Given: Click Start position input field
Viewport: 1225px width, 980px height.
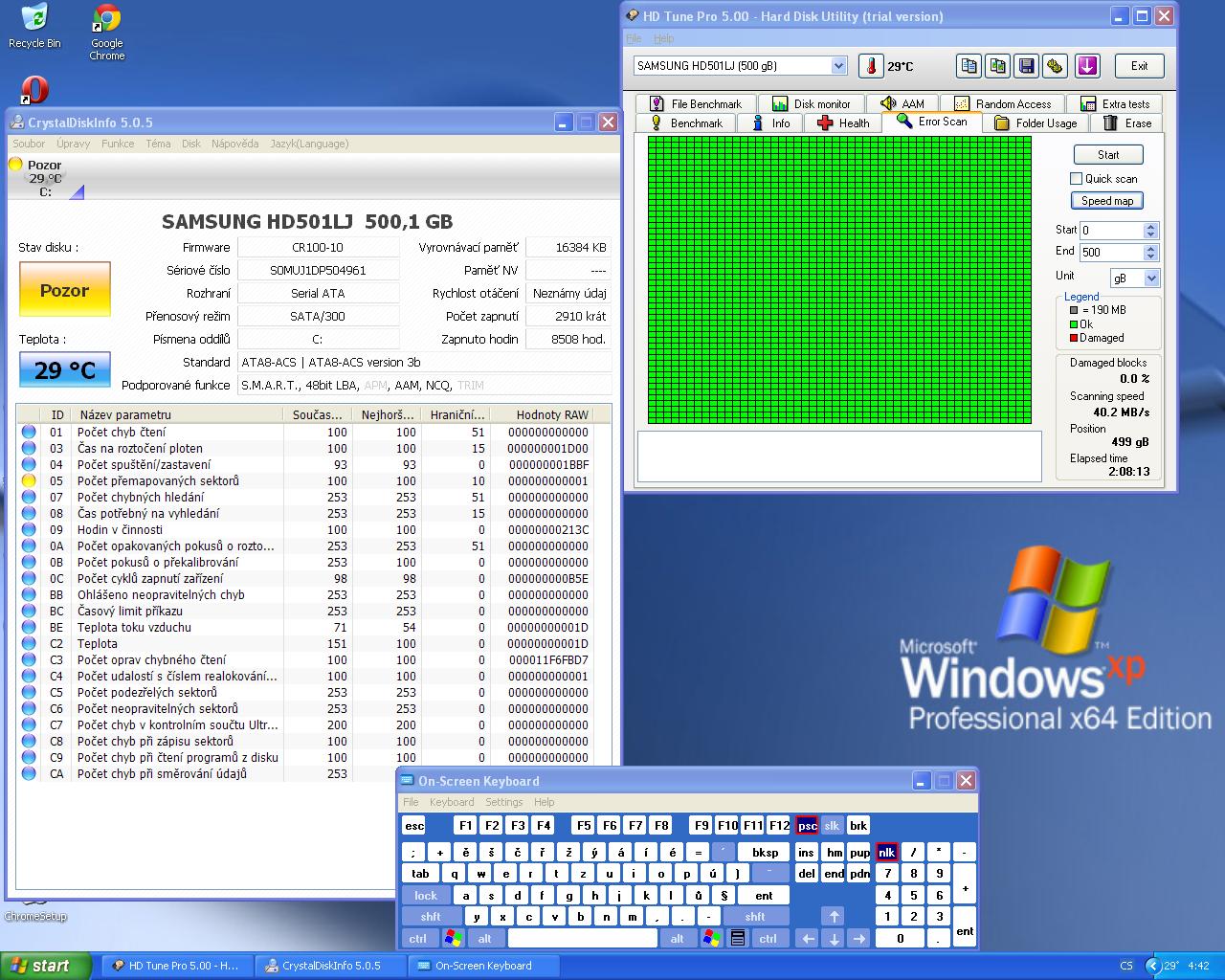Looking at the screenshot, I should tap(1111, 230).
